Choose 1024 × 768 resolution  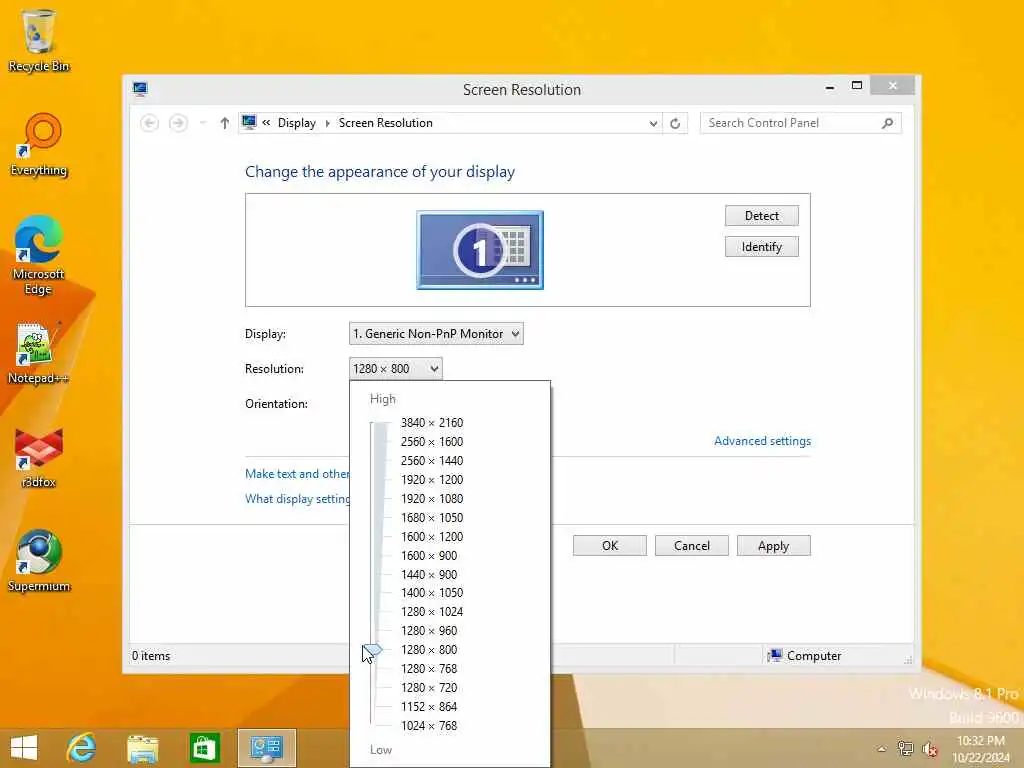click(x=429, y=725)
